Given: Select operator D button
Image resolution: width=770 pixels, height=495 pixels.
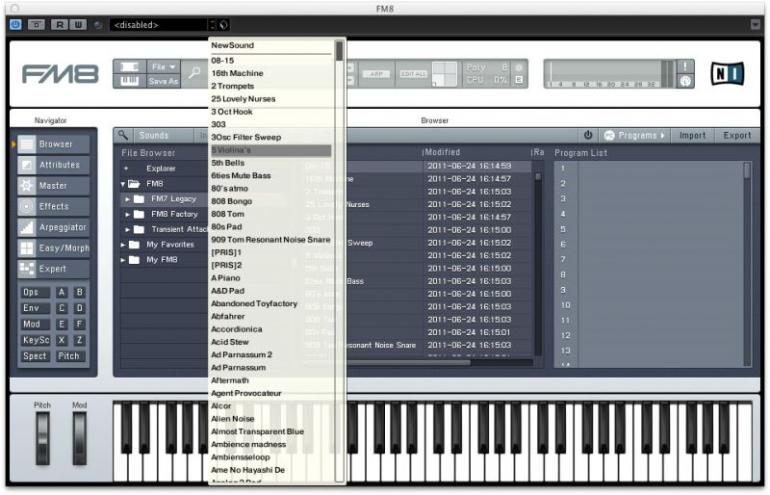Looking at the screenshot, I should [x=79, y=308].
